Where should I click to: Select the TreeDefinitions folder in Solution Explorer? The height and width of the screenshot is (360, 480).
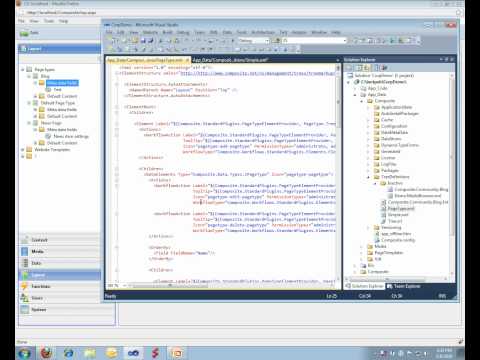(395, 177)
